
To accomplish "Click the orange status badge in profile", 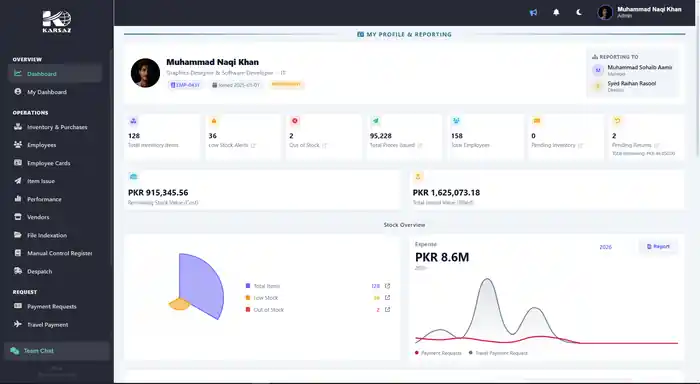I will tap(286, 84).
